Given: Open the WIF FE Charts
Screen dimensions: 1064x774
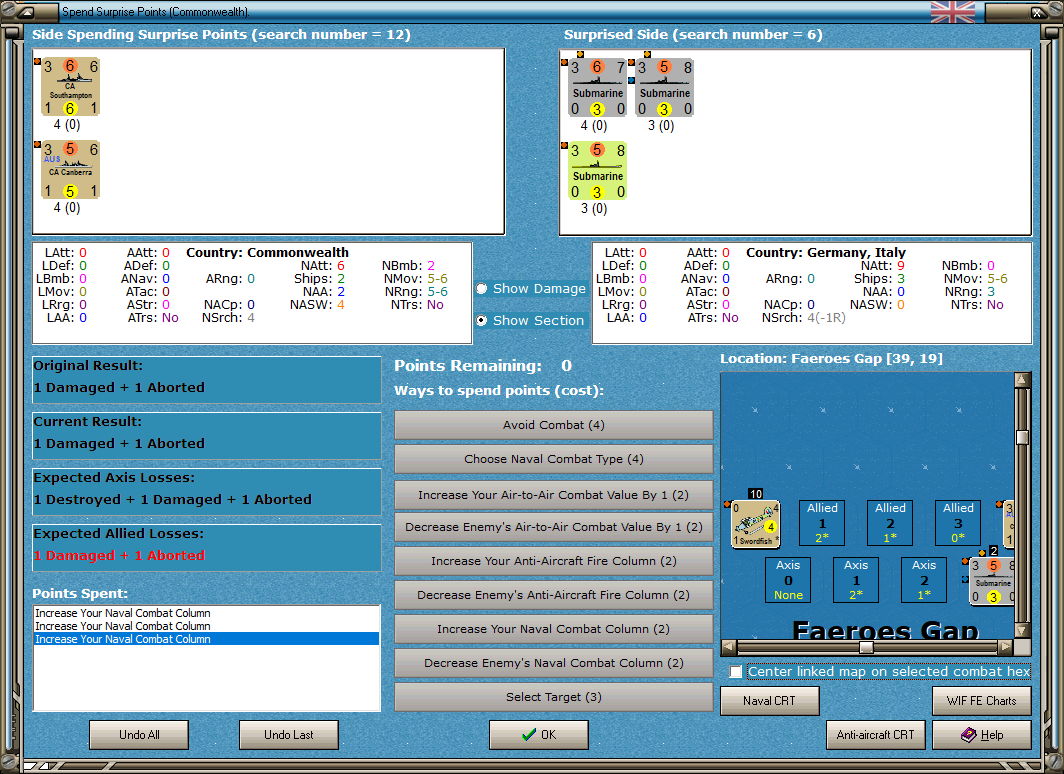Looking at the screenshot, I should [x=982, y=701].
